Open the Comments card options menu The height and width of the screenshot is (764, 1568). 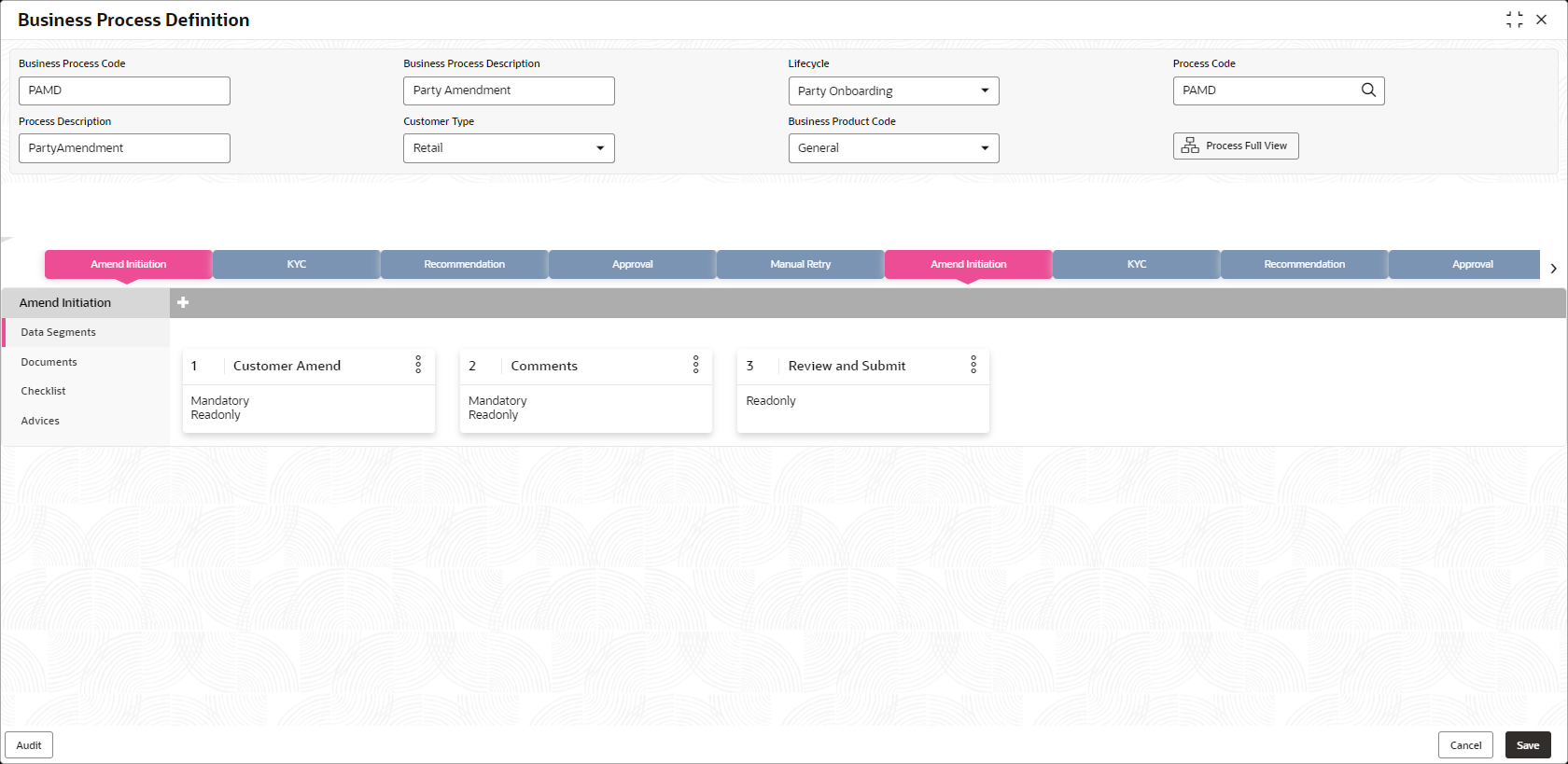(695, 365)
